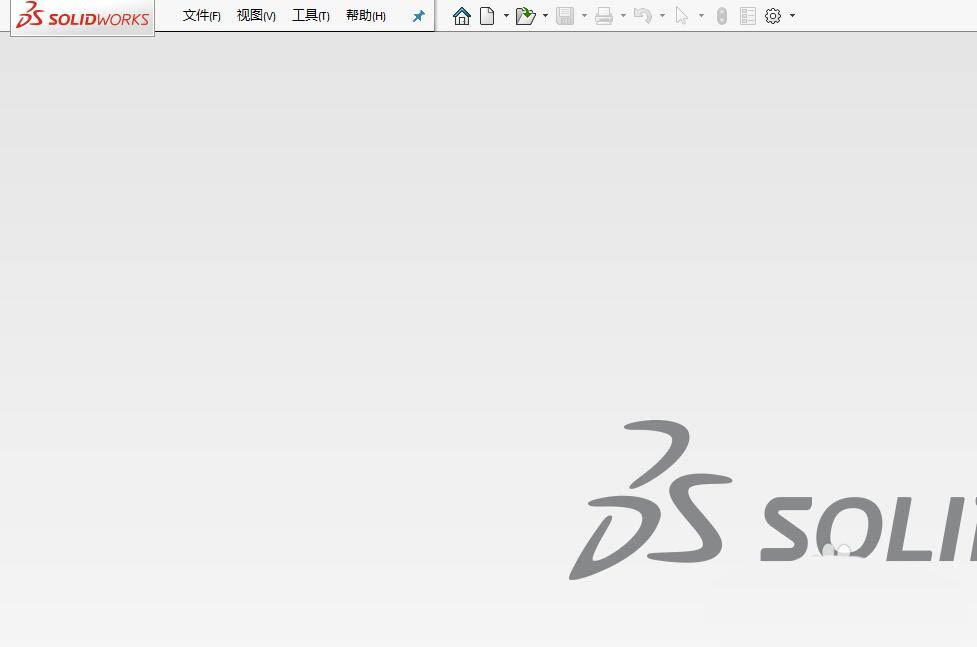
Task: Open an existing file with the folder icon
Action: point(526,16)
